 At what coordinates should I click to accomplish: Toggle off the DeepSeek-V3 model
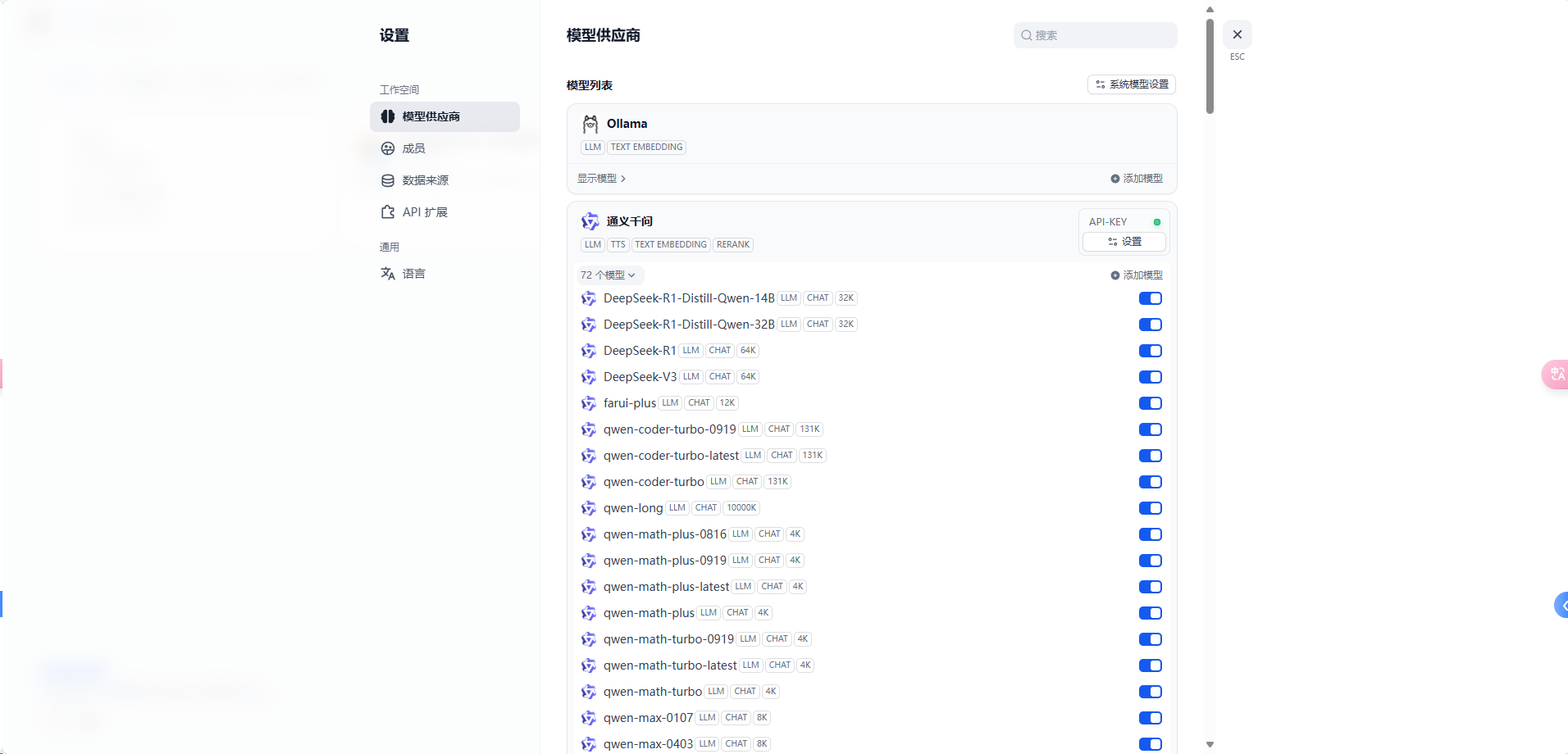(x=1151, y=377)
